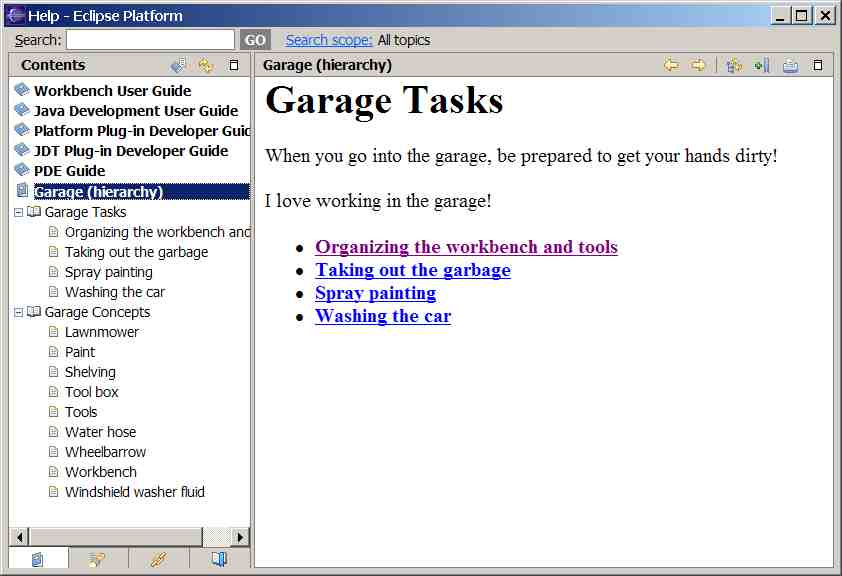Collapse the Garage Tasks tree node
The height and width of the screenshot is (576, 842).
tap(18, 212)
